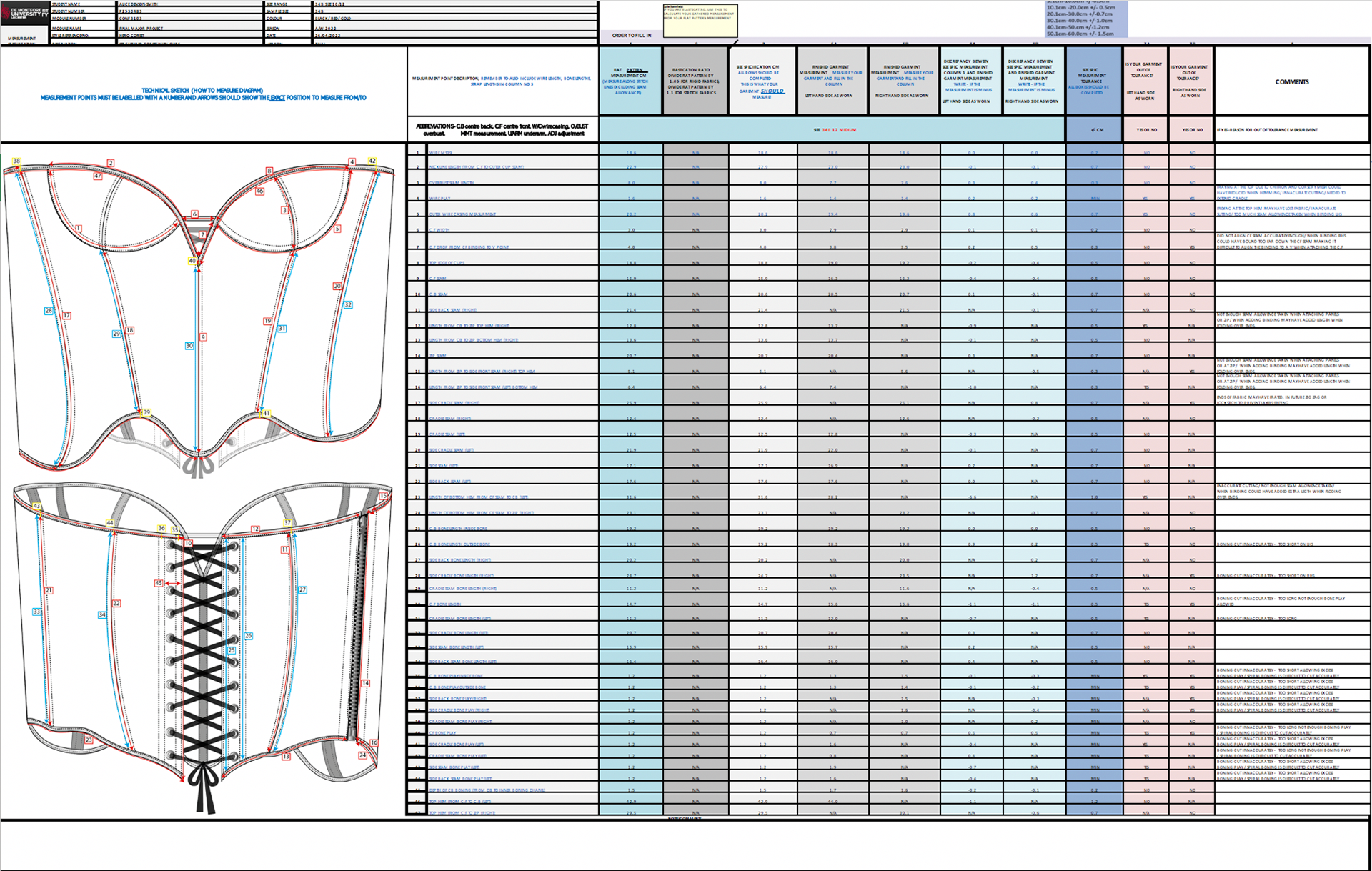Click the 'ABBREVIATIONS' key cell
Screen dimensions: 1372x871
coord(502,130)
